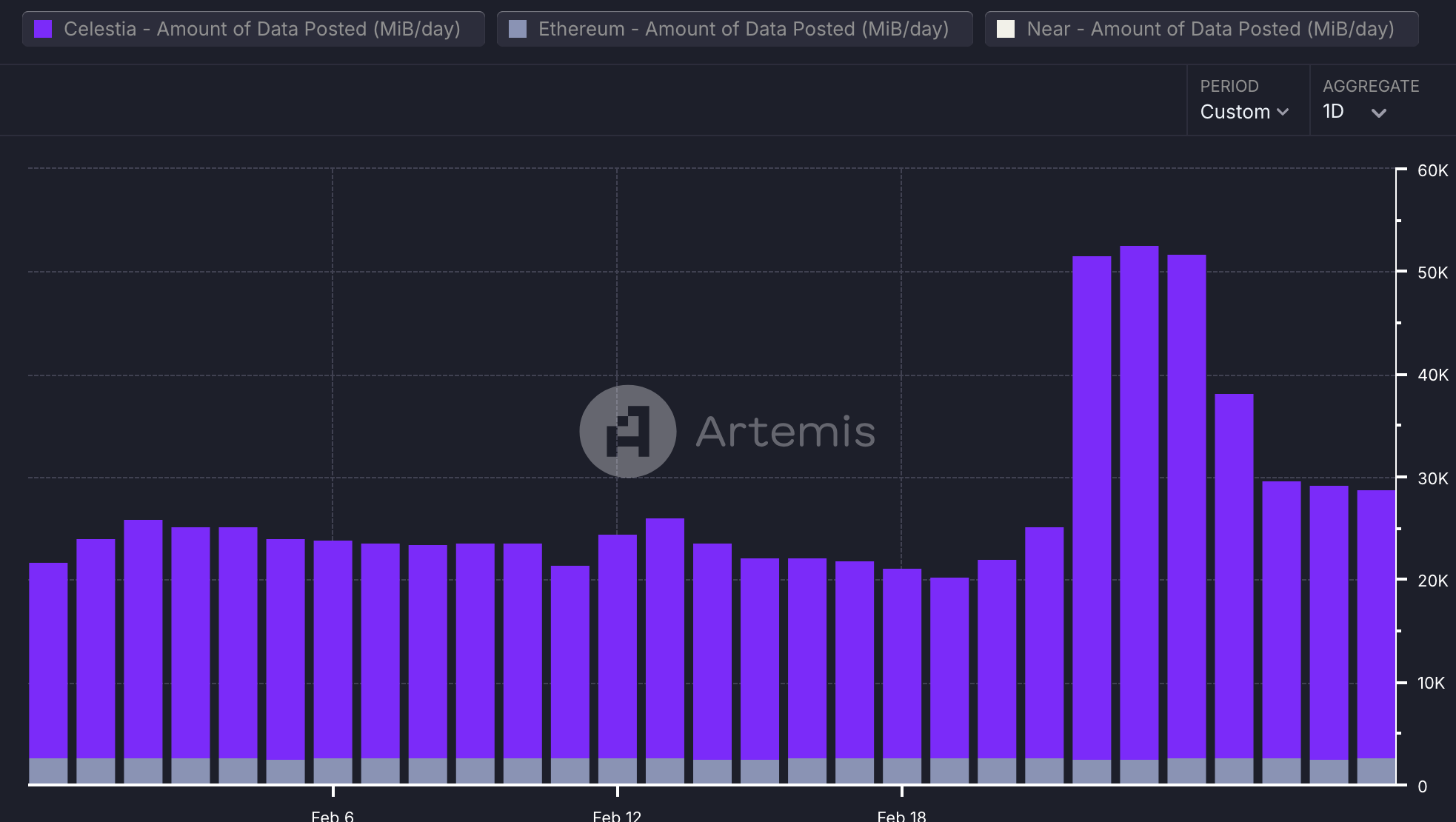
Task: Click the 50K y-axis label
Action: (1432, 273)
